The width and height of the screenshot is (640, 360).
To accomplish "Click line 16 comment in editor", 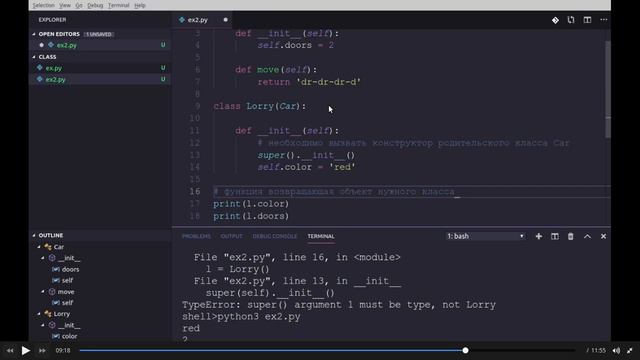I will (x=334, y=191).
